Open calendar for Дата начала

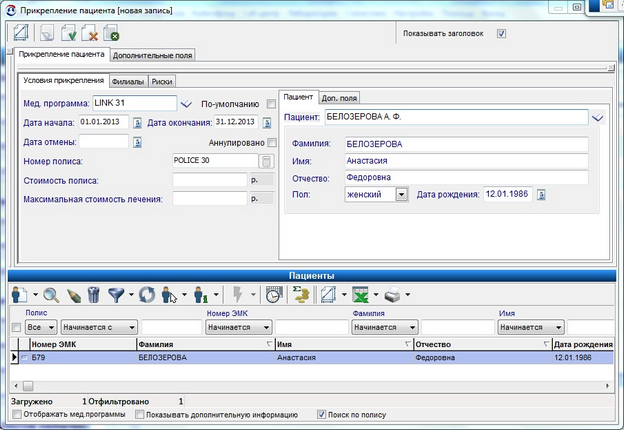tap(137, 123)
